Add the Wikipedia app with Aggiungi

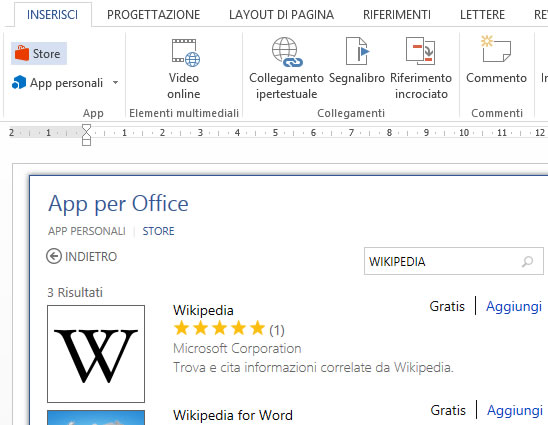514,306
